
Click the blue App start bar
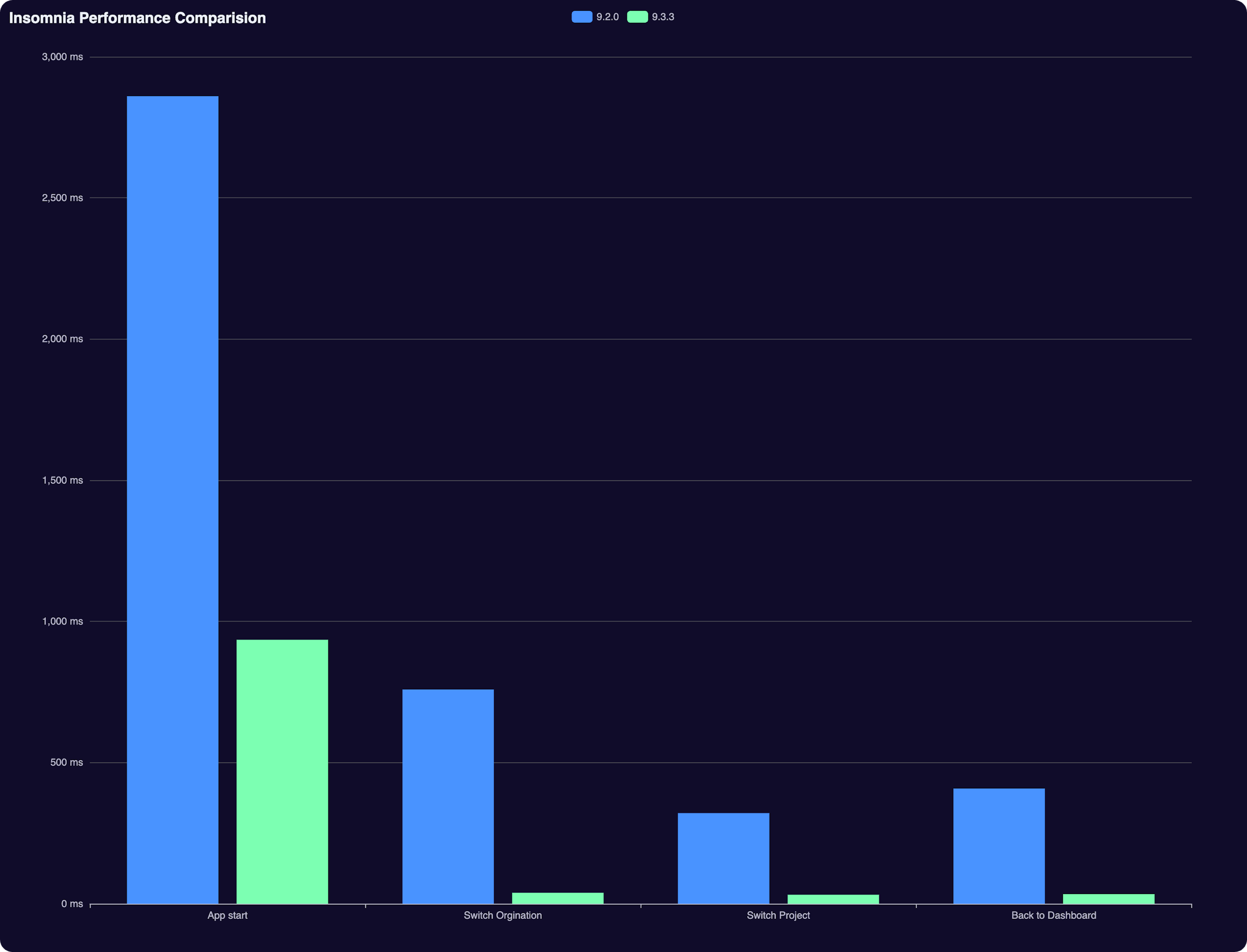(172, 499)
